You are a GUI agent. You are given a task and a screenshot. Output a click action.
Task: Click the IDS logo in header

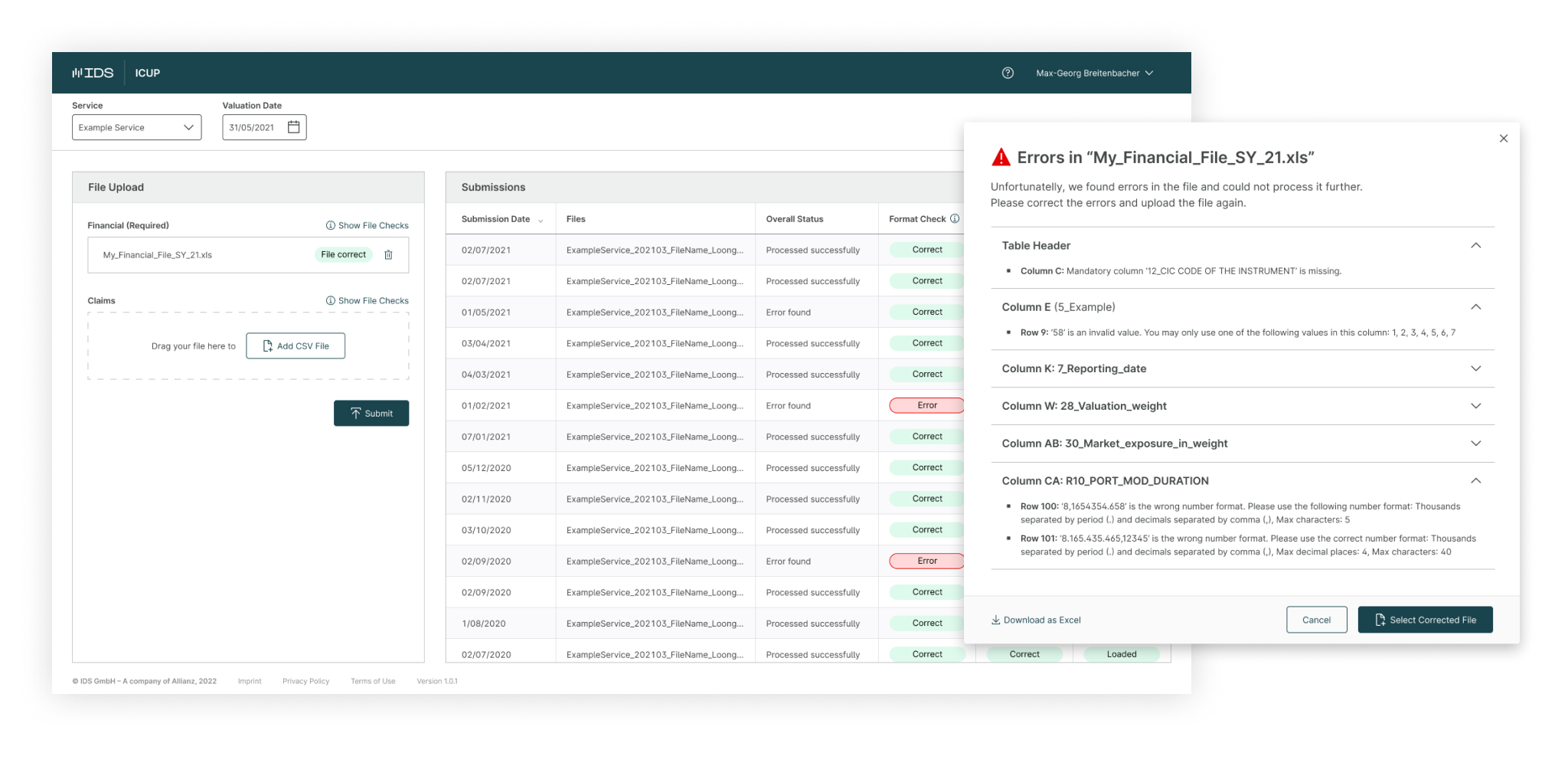pos(93,73)
